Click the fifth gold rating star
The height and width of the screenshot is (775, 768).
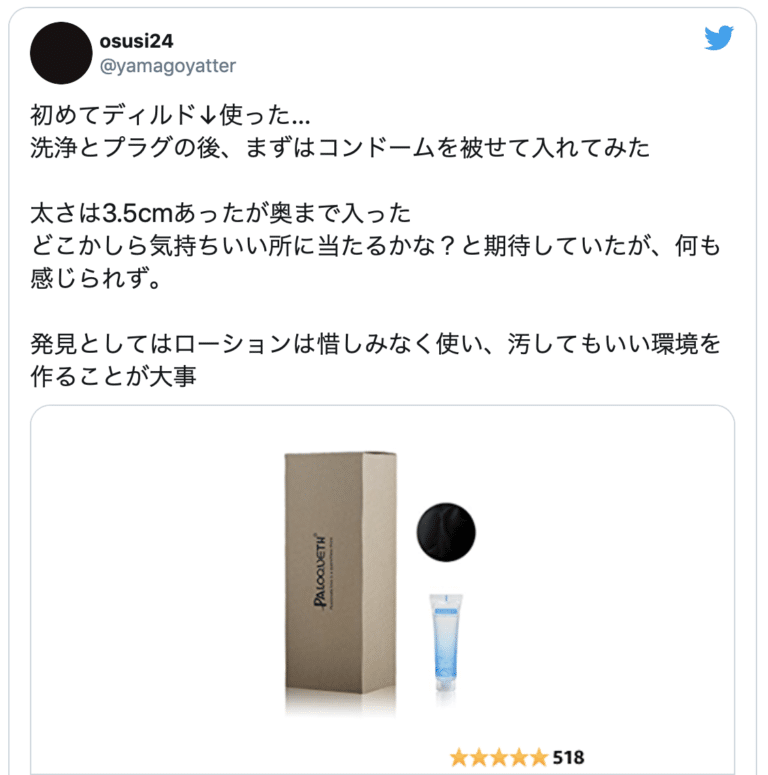tap(539, 757)
